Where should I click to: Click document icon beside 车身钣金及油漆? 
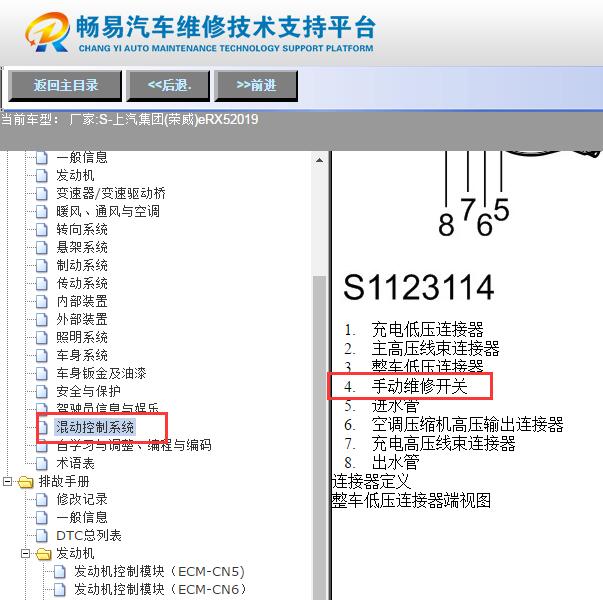(42, 374)
